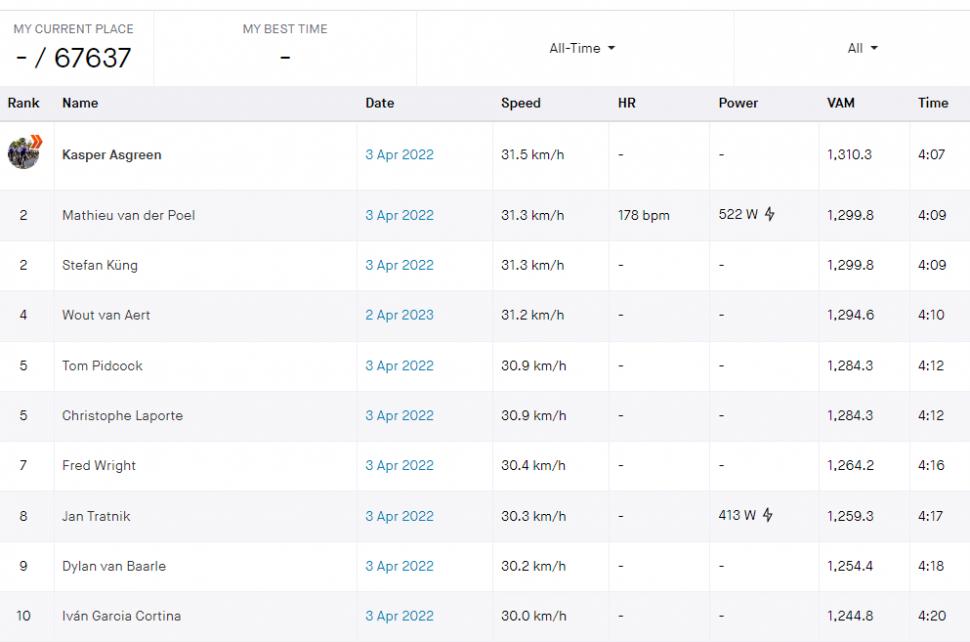Open Tom Pidcock's 3 Apr 2022 activity
This screenshot has width=970, height=642.
click(x=399, y=366)
